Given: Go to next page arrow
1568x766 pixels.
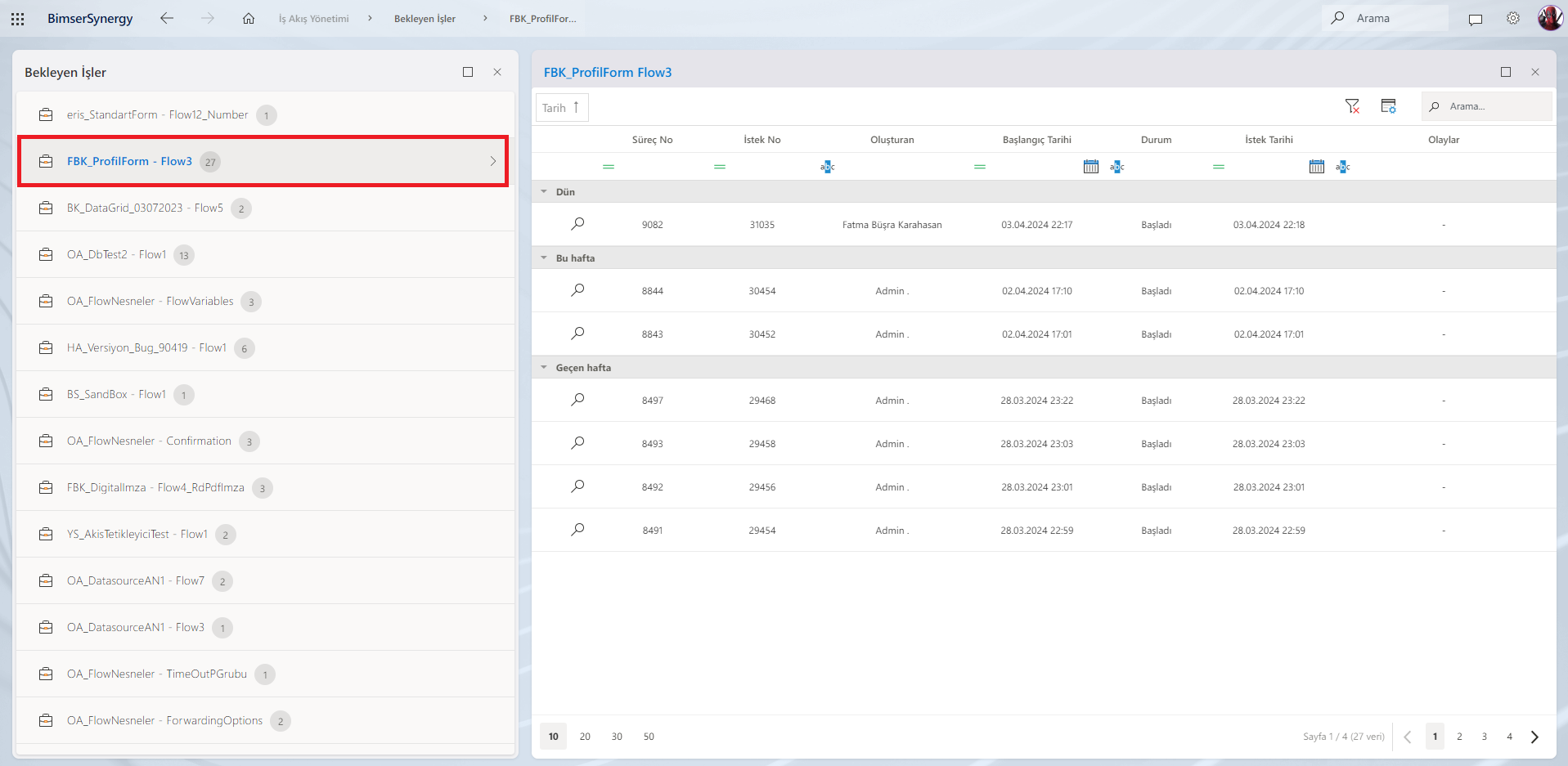Looking at the screenshot, I should [x=1534, y=737].
